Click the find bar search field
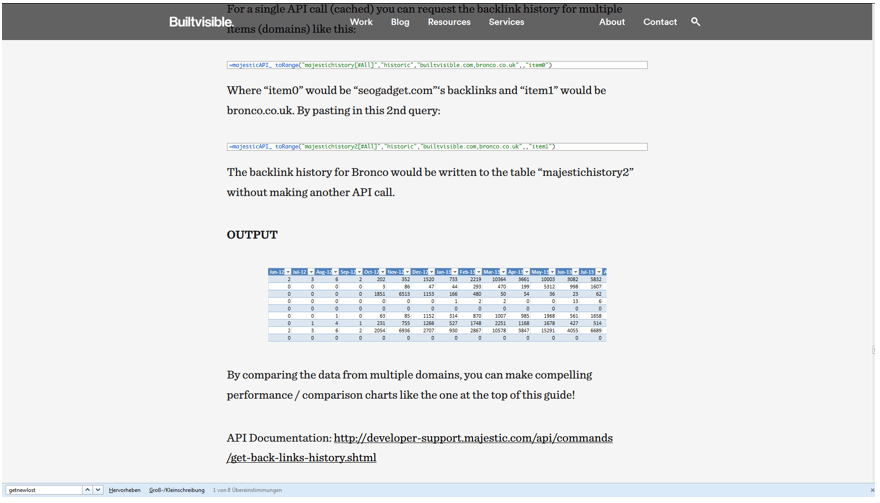 coord(42,490)
